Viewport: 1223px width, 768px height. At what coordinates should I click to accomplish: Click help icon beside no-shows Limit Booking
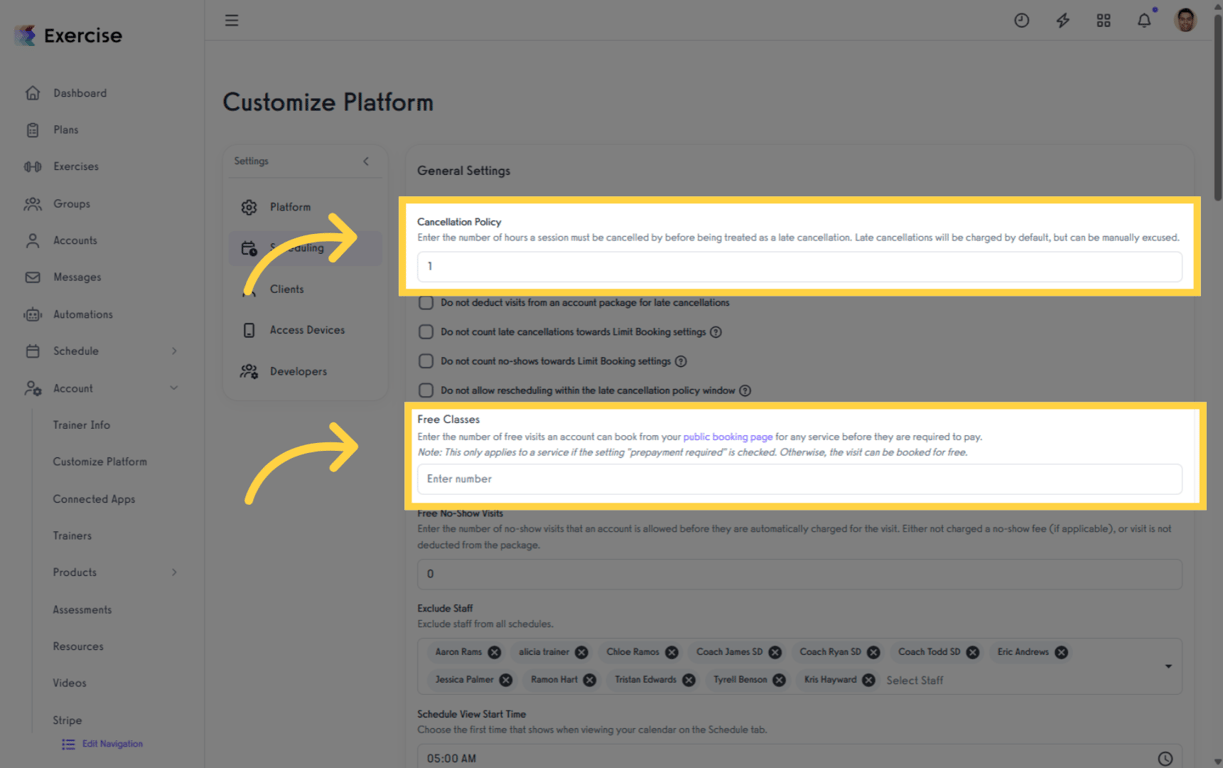[x=681, y=361]
